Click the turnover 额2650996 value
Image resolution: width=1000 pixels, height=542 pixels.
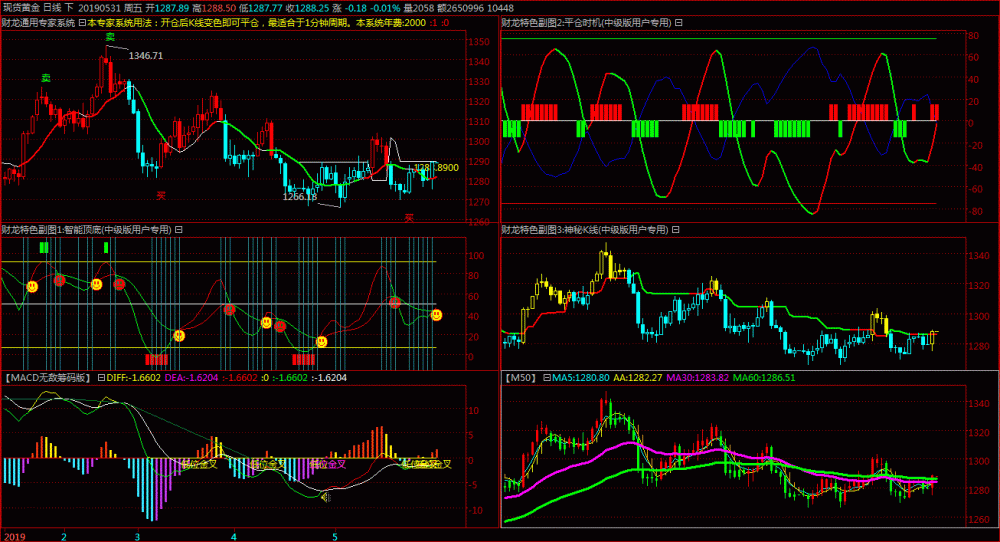[x=458, y=8]
